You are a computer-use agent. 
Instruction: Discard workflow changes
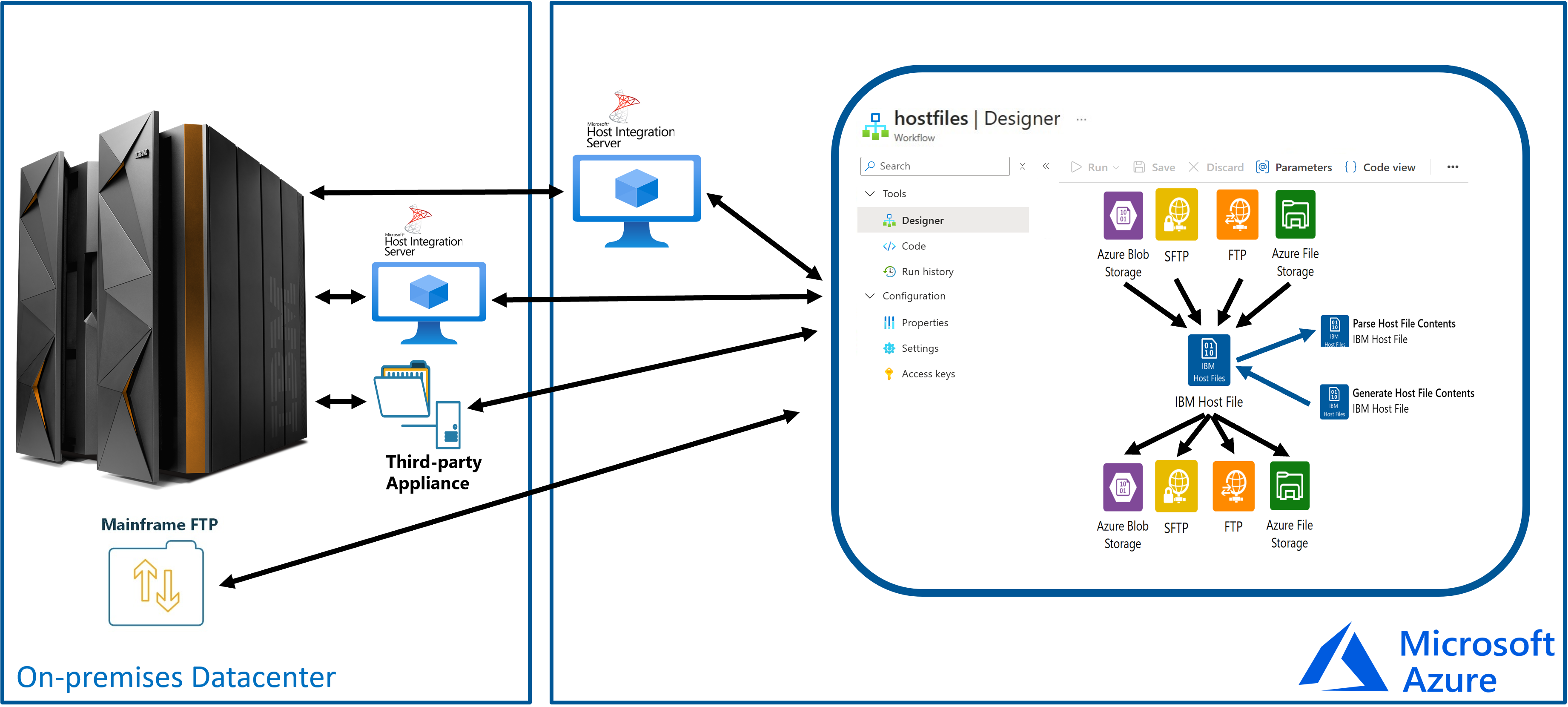tap(1216, 167)
